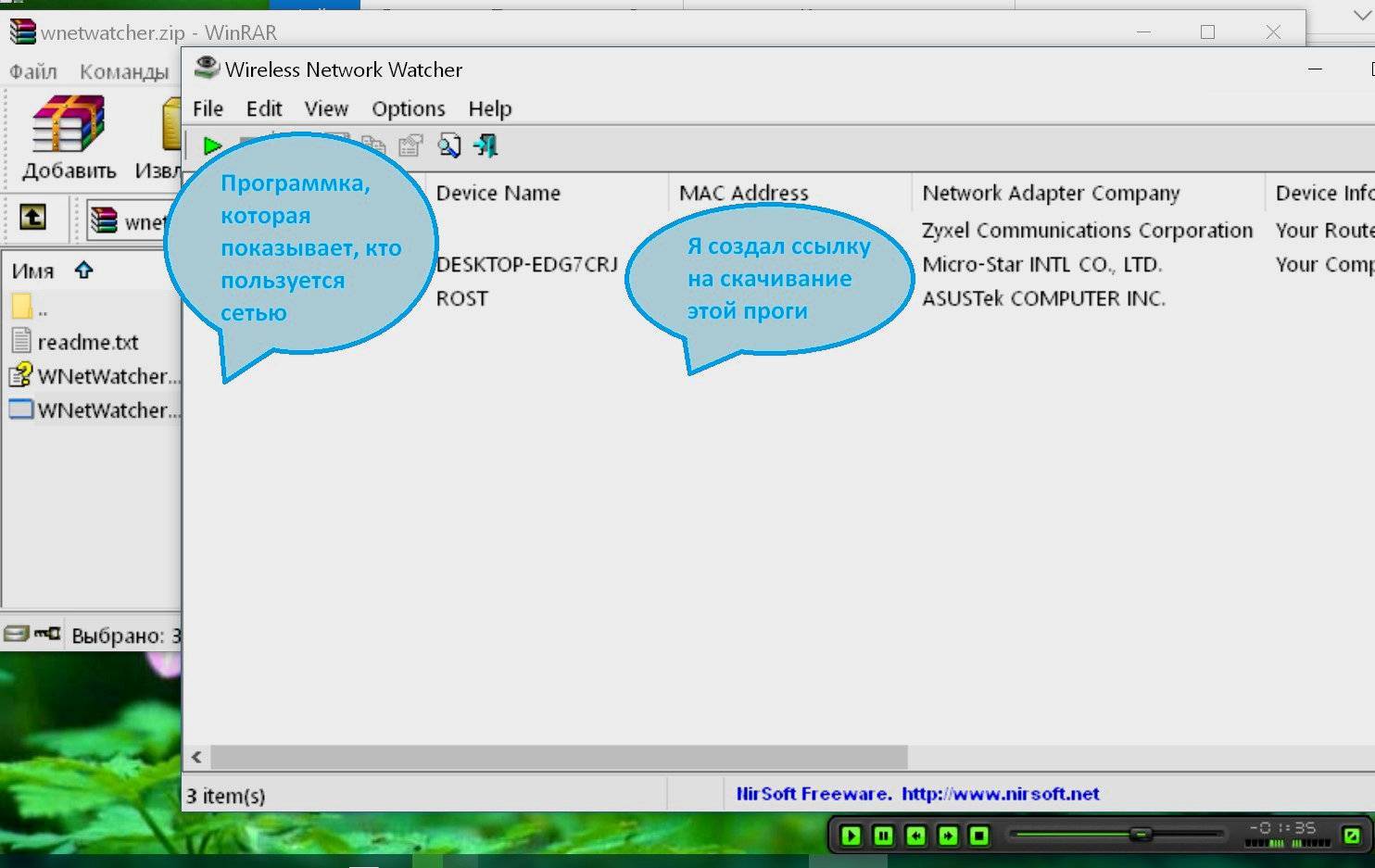Open the Edit menu
1375x868 pixels.
(x=264, y=108)
